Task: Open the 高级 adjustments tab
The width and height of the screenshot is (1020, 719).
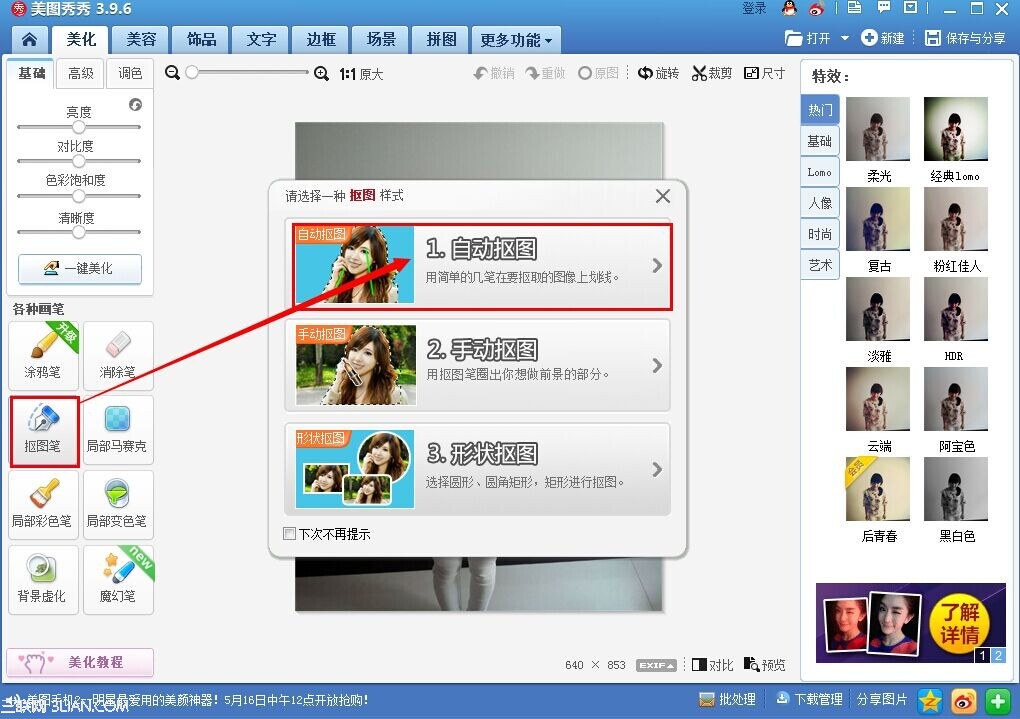Action: (x=81, y=74)
